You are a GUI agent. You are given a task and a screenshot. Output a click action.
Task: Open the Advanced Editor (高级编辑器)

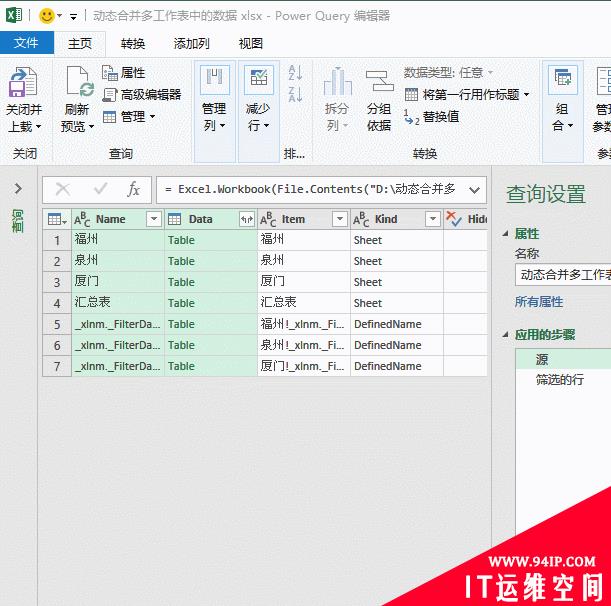[142, 94]
